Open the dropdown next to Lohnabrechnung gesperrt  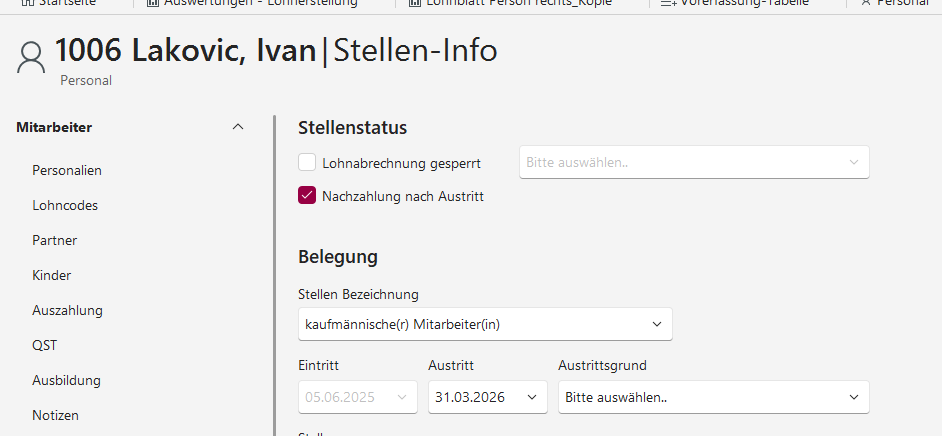(694, 162)
